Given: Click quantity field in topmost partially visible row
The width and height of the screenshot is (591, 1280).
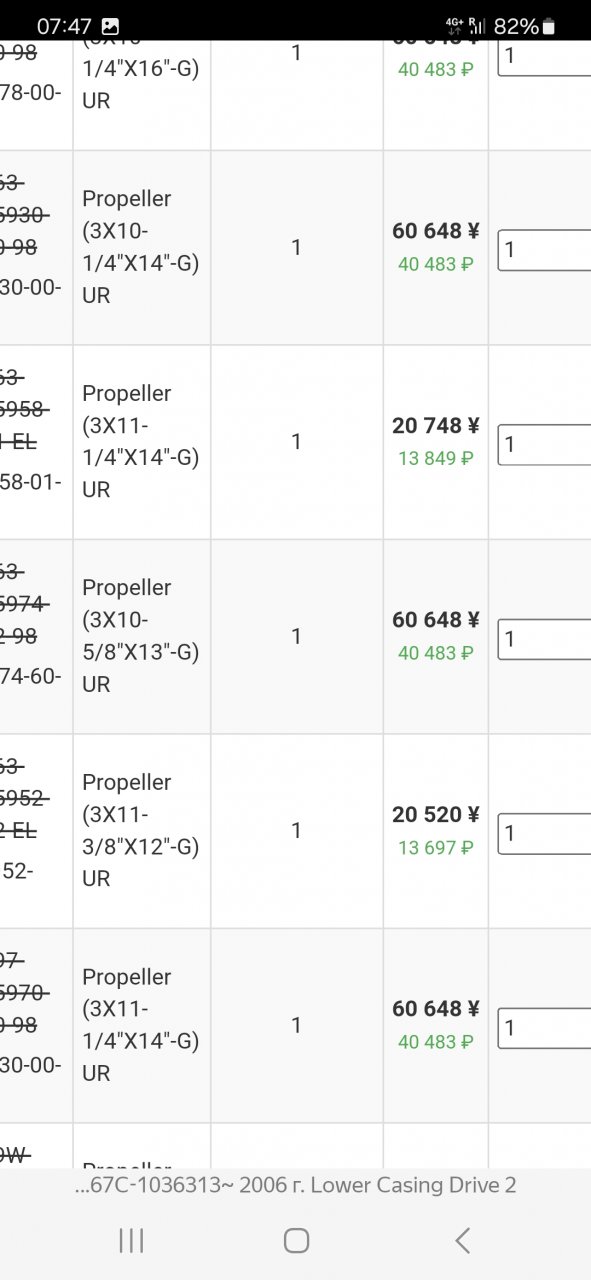Looking at the screenshot, I should coord(544,57).
